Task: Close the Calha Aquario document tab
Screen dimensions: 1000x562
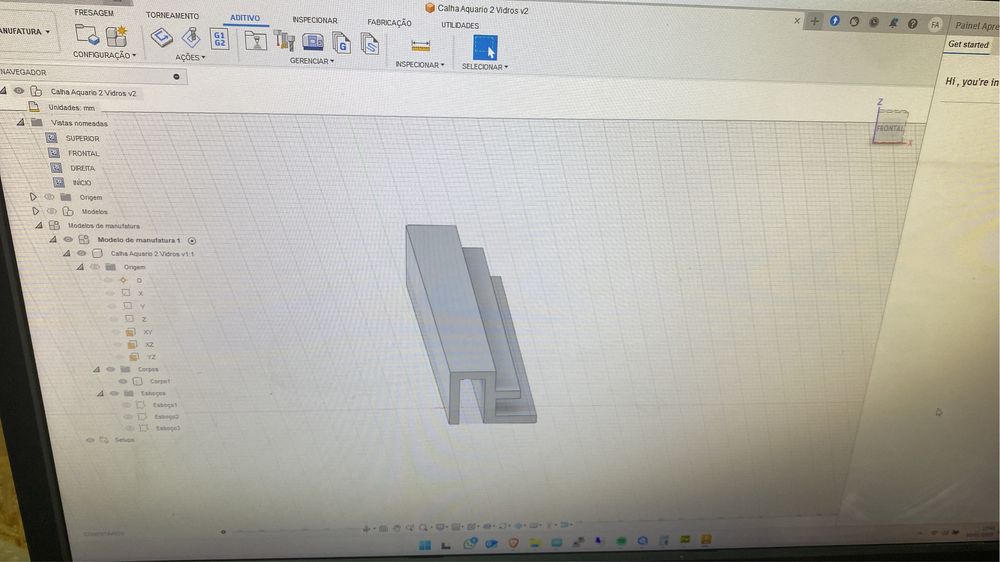Action: [x=797, y=20]
